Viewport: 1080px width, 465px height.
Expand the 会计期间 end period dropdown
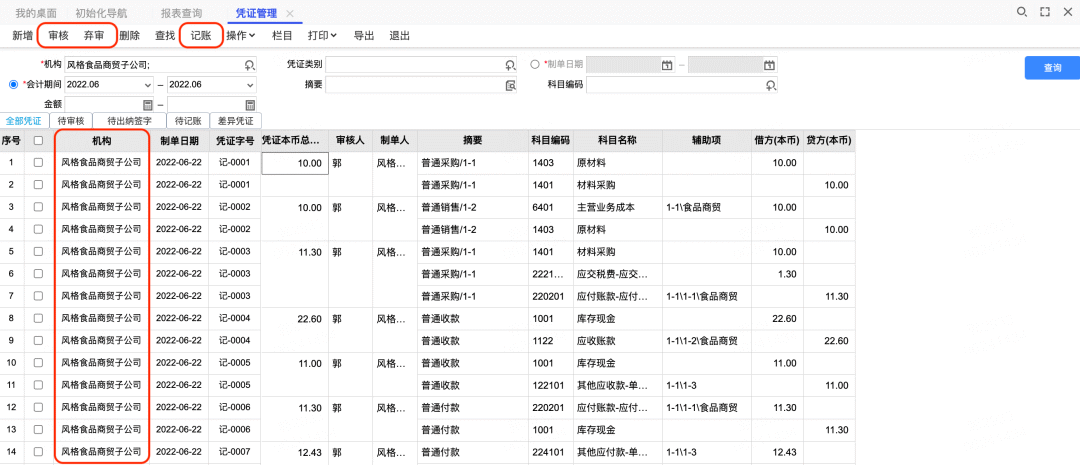[250, 85]
